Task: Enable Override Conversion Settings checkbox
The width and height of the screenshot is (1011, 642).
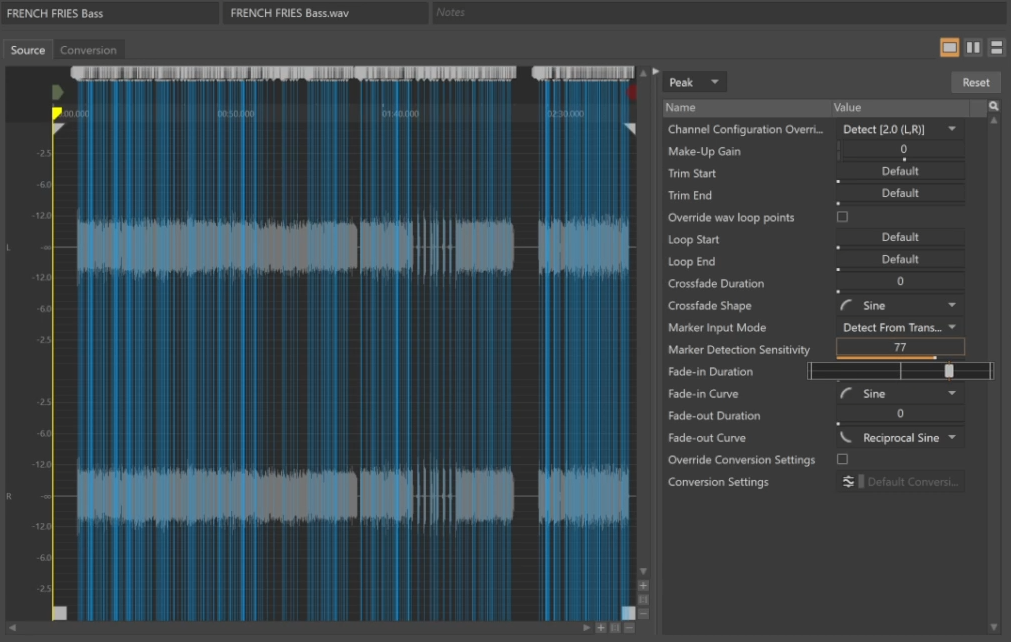Action: tap(842, 460)
